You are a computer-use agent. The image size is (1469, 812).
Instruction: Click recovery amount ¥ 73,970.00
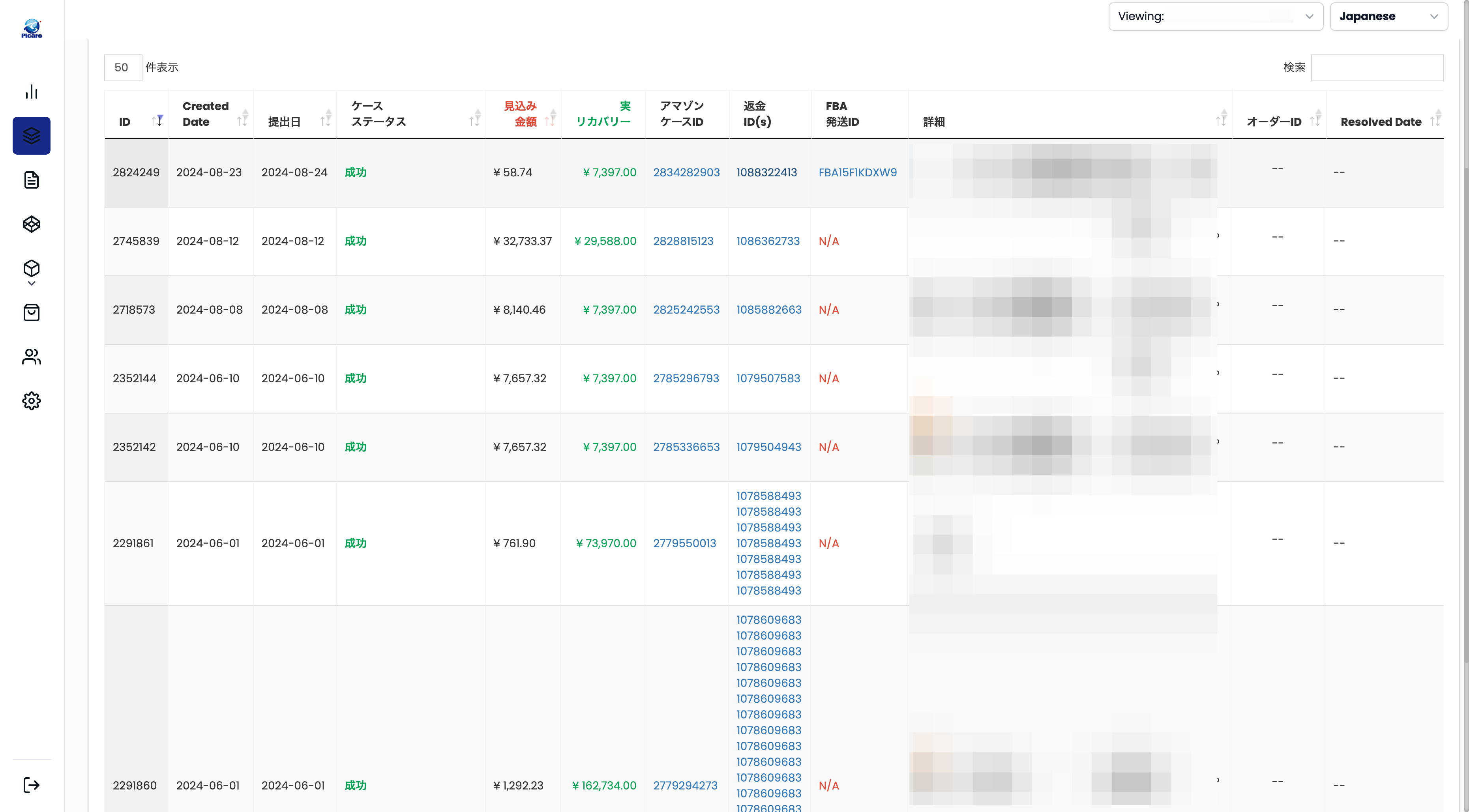605,543
